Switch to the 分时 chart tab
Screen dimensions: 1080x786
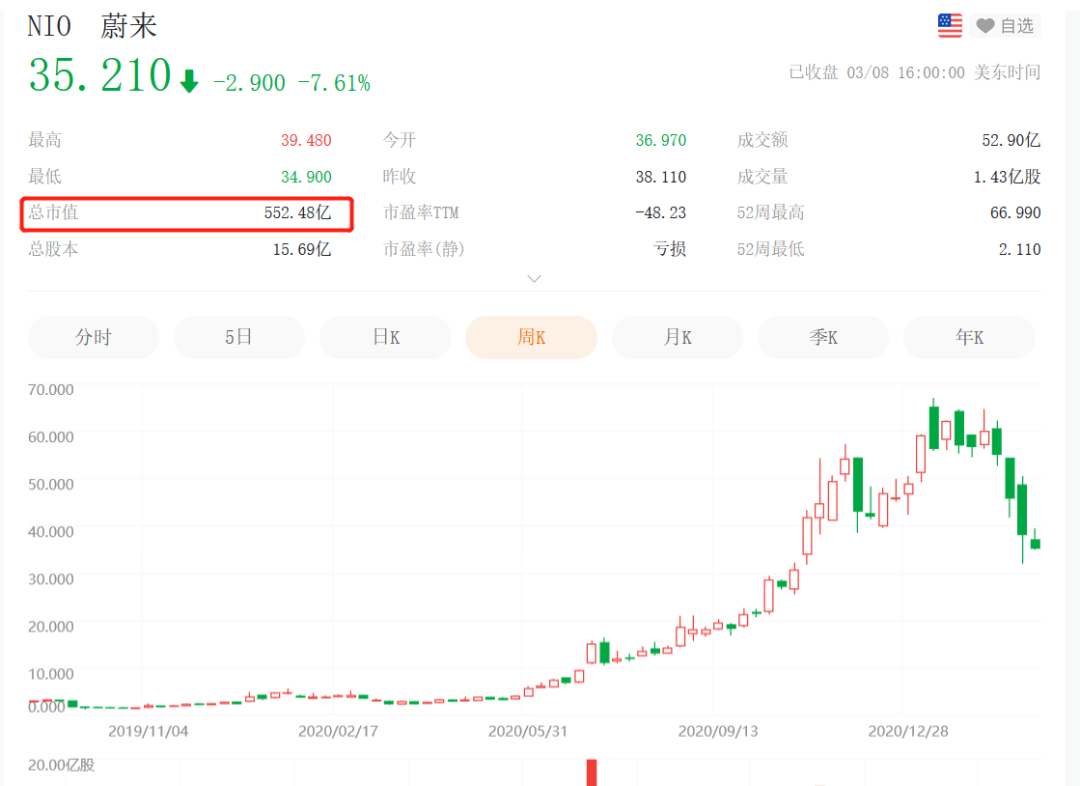(x=93, y=338)
